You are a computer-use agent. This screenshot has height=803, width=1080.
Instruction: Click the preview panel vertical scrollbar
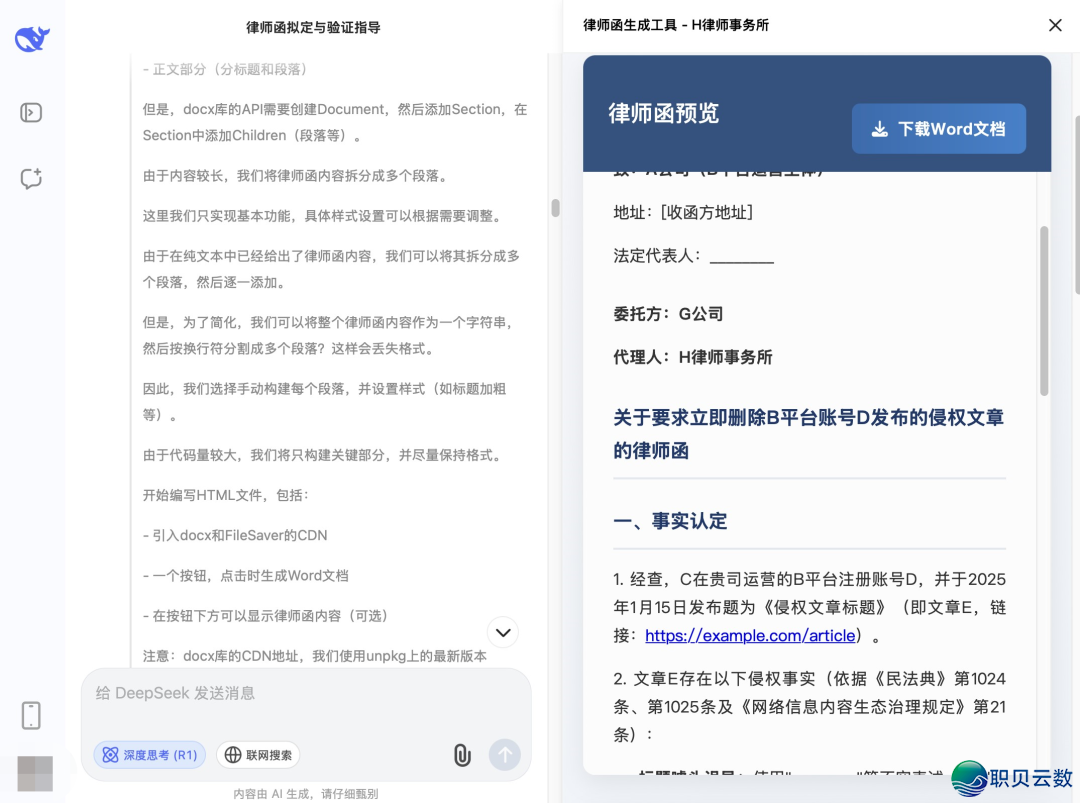point(1044,310)
